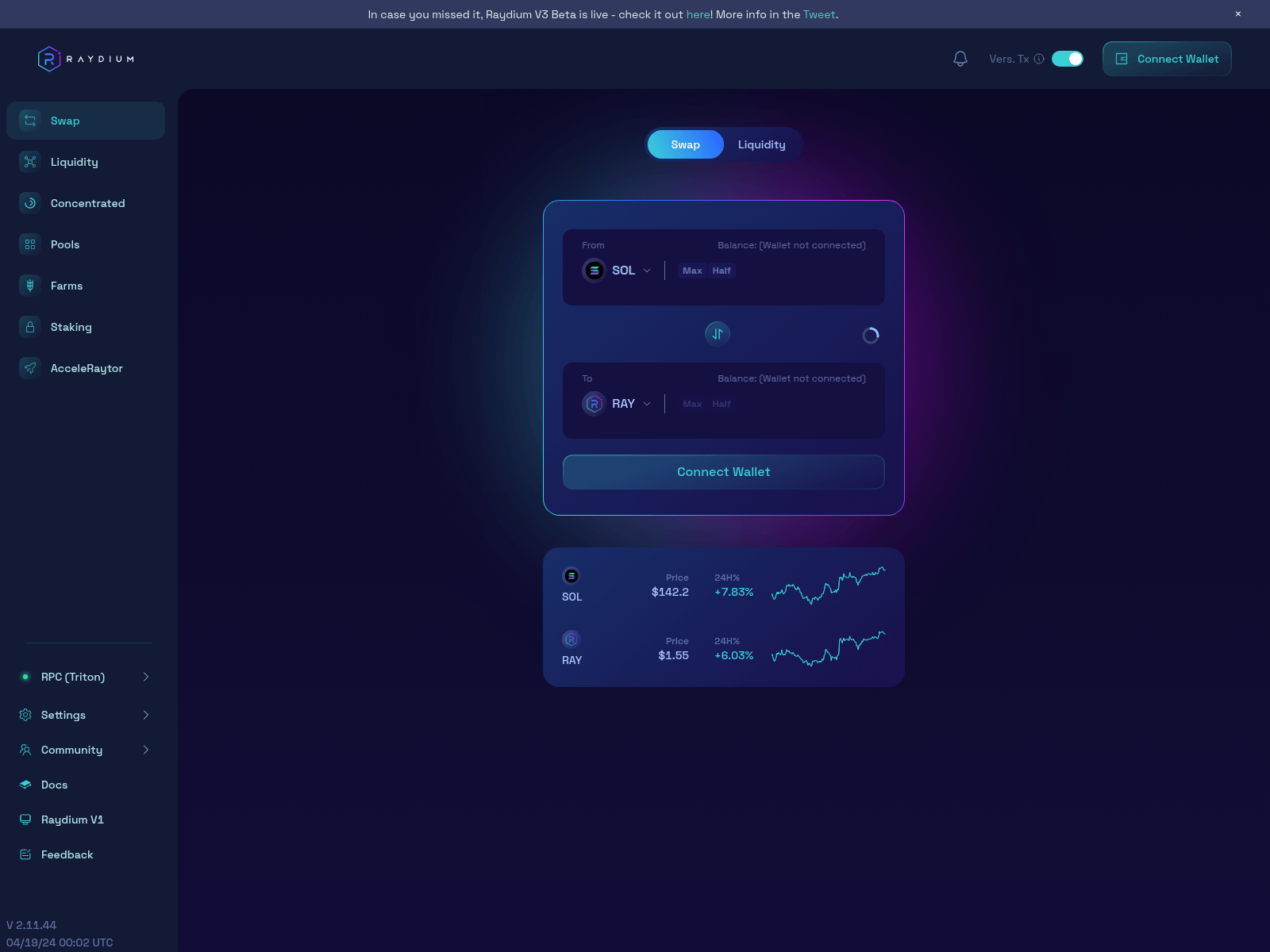The width and height of the screenshot is (1270, 952).
Task: Open Liquidity in sidebar
Action: (86, 162)
